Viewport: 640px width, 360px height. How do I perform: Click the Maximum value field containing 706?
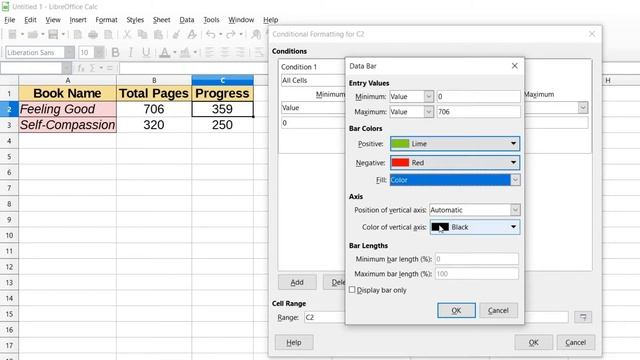(x=478, y=111)
